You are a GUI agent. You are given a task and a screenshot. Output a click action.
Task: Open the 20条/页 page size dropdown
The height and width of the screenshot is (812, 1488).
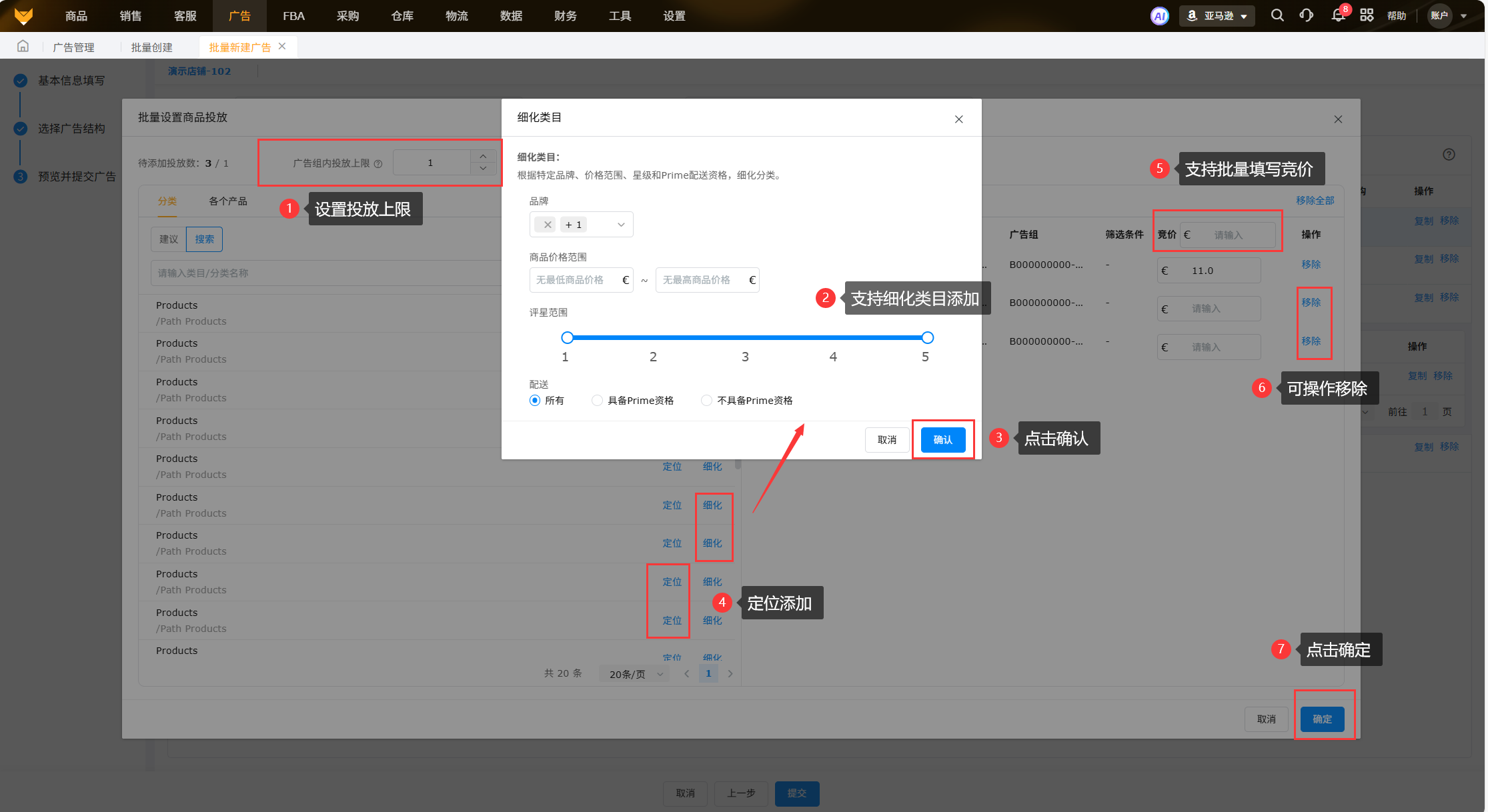(635, 674)
